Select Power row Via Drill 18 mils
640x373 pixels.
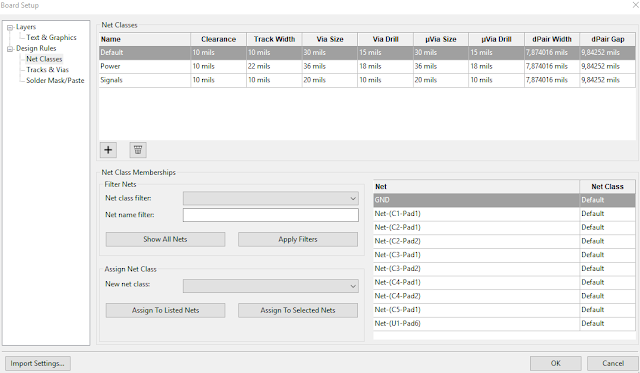click(x=385, y=67)
